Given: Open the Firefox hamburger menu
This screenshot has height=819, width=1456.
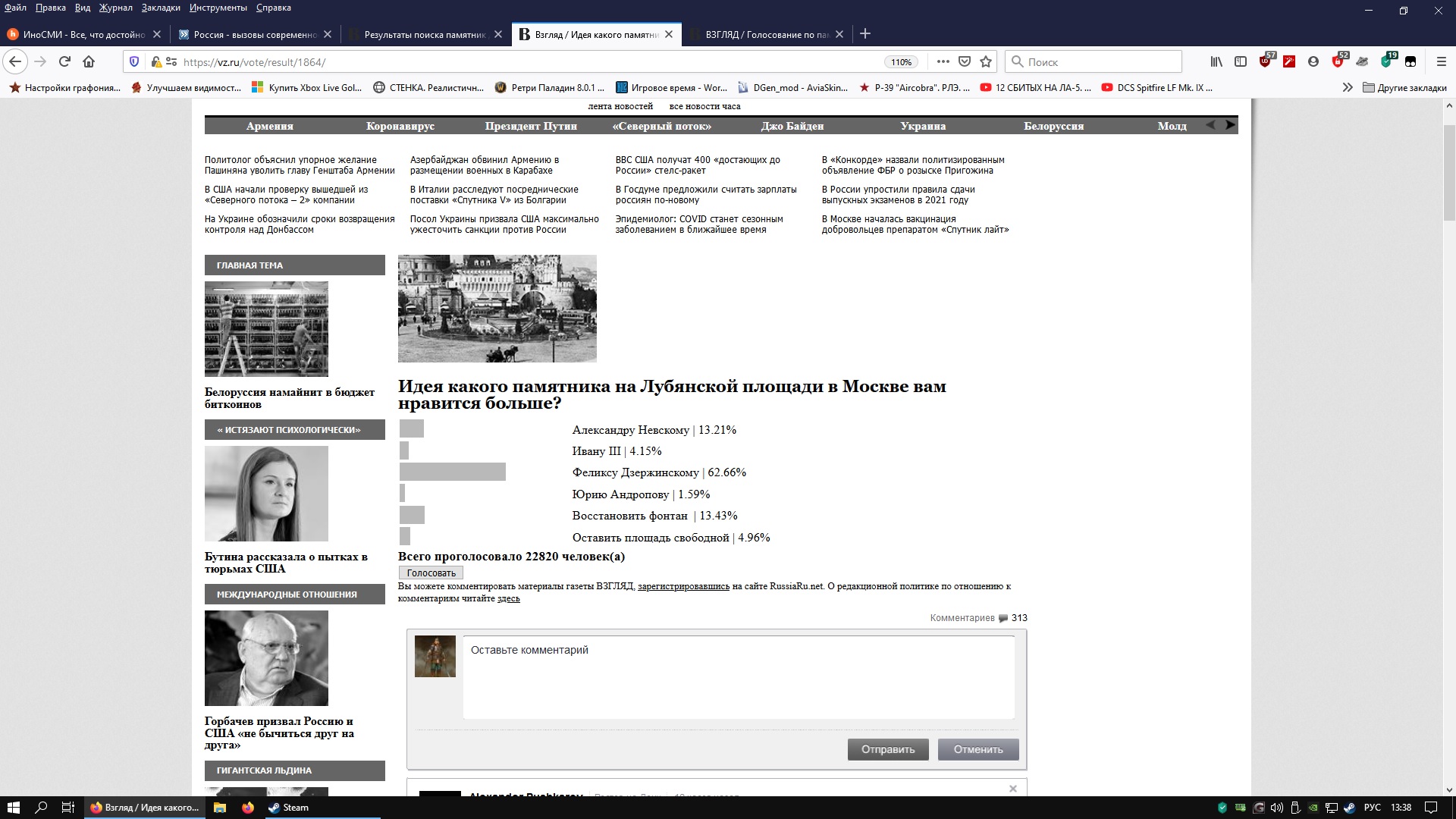Looking at the screenshot, I should (1442, 61).
